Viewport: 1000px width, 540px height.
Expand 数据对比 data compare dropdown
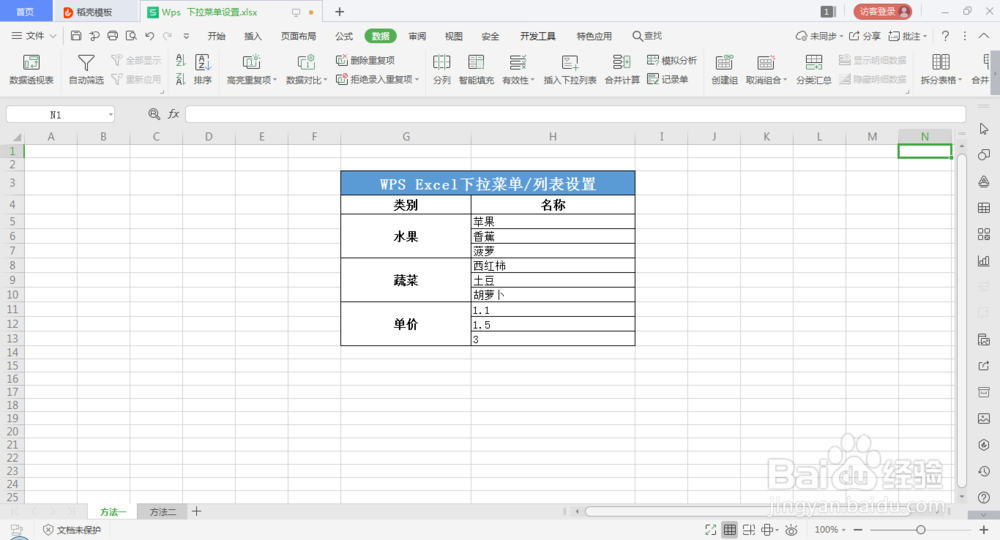coord(325,80)
